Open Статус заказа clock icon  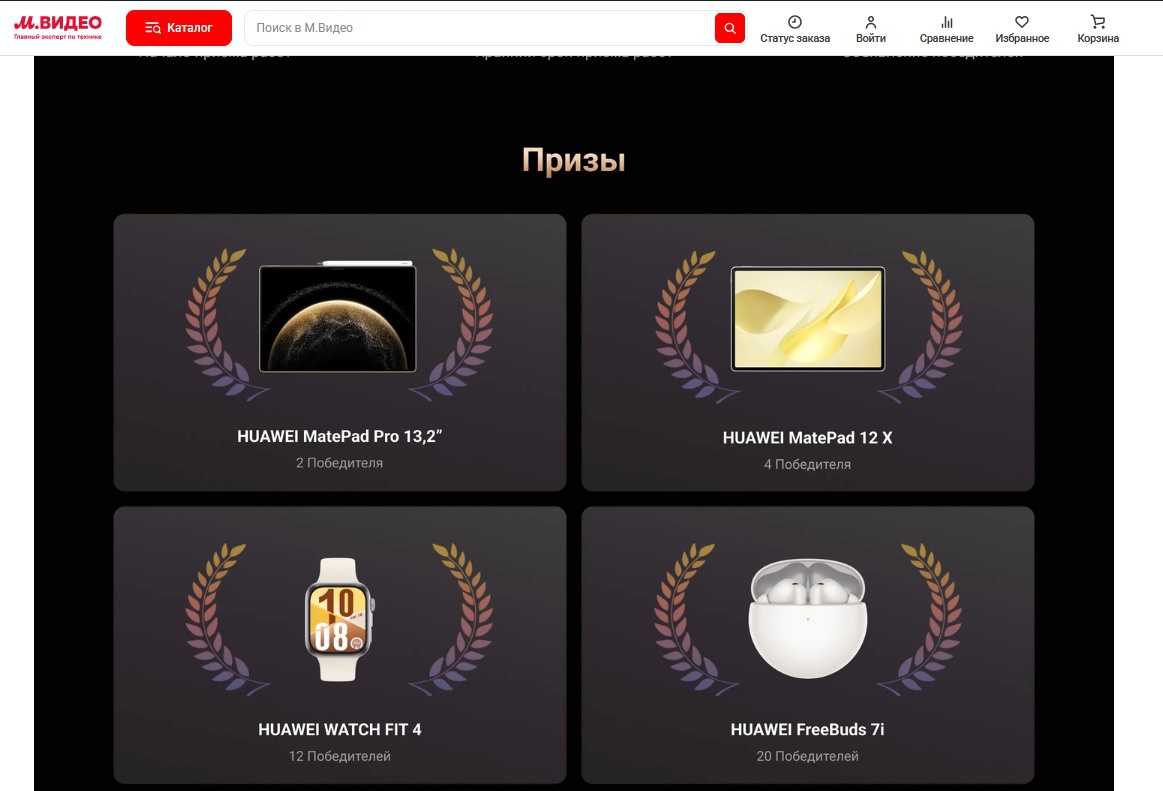point(795,21)
